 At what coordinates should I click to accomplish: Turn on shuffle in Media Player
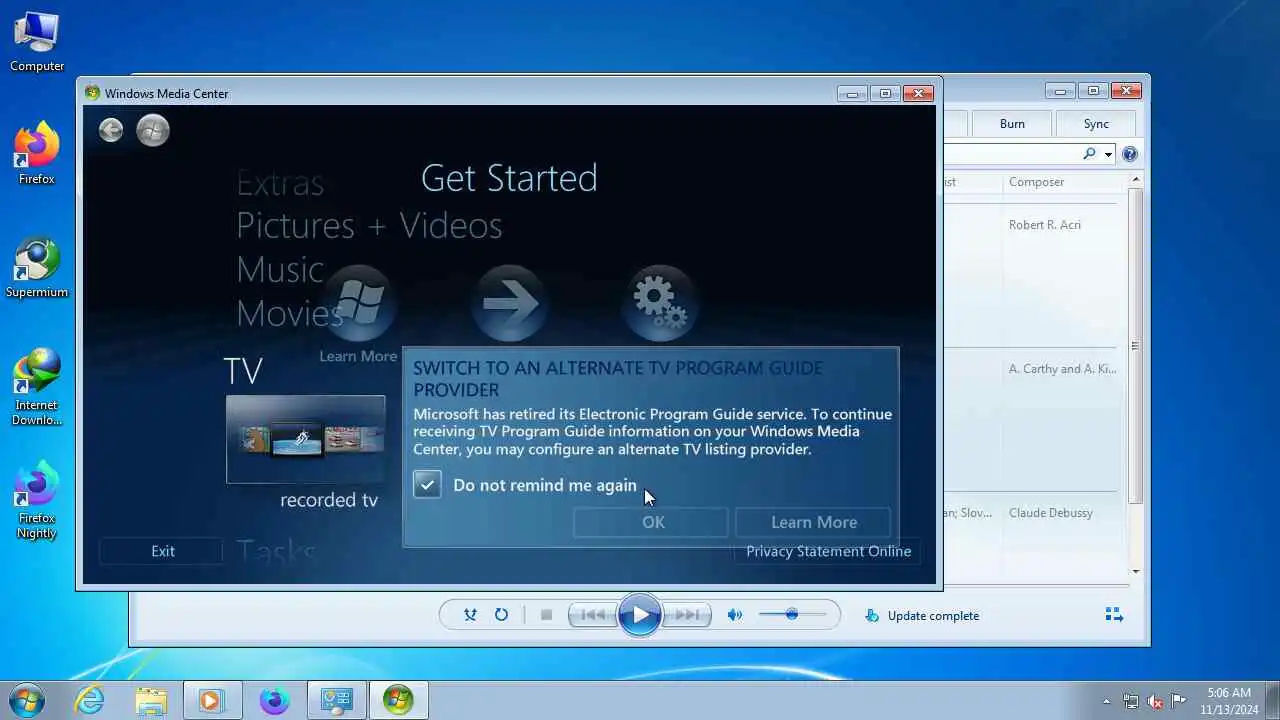click(x=470, y=615)
